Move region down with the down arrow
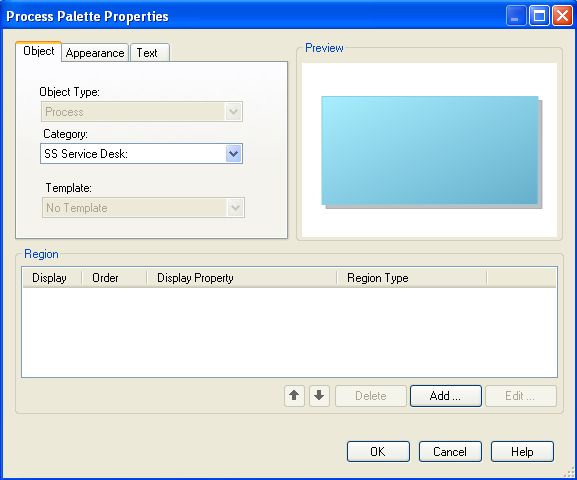 [319, 396]
